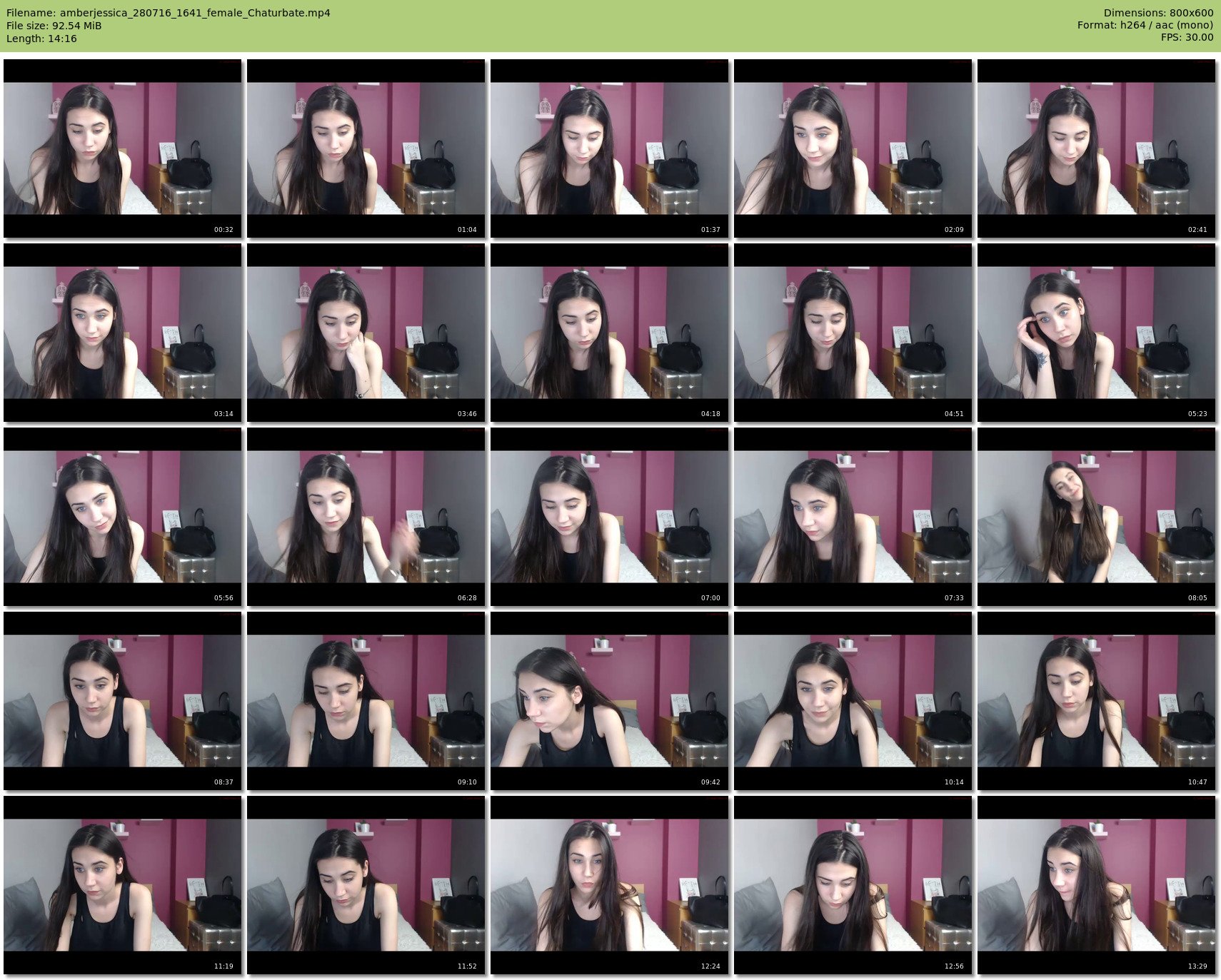Select the frame marked 01:04
This screenshot has width=1221, height=980.
pos(366,148)
